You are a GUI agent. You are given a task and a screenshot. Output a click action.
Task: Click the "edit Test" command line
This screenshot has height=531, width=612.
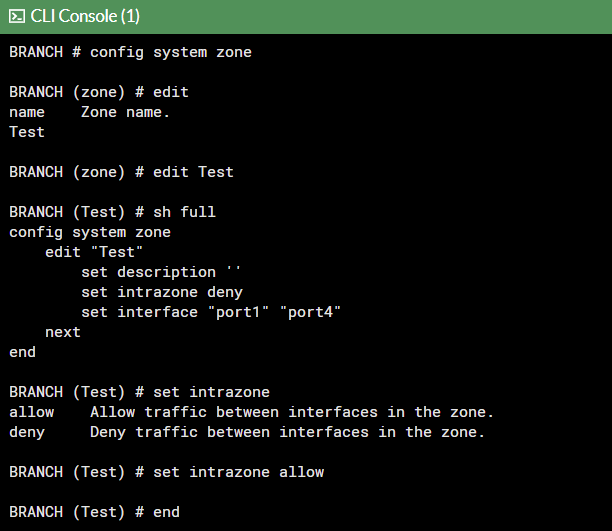(x=121, y=172)
